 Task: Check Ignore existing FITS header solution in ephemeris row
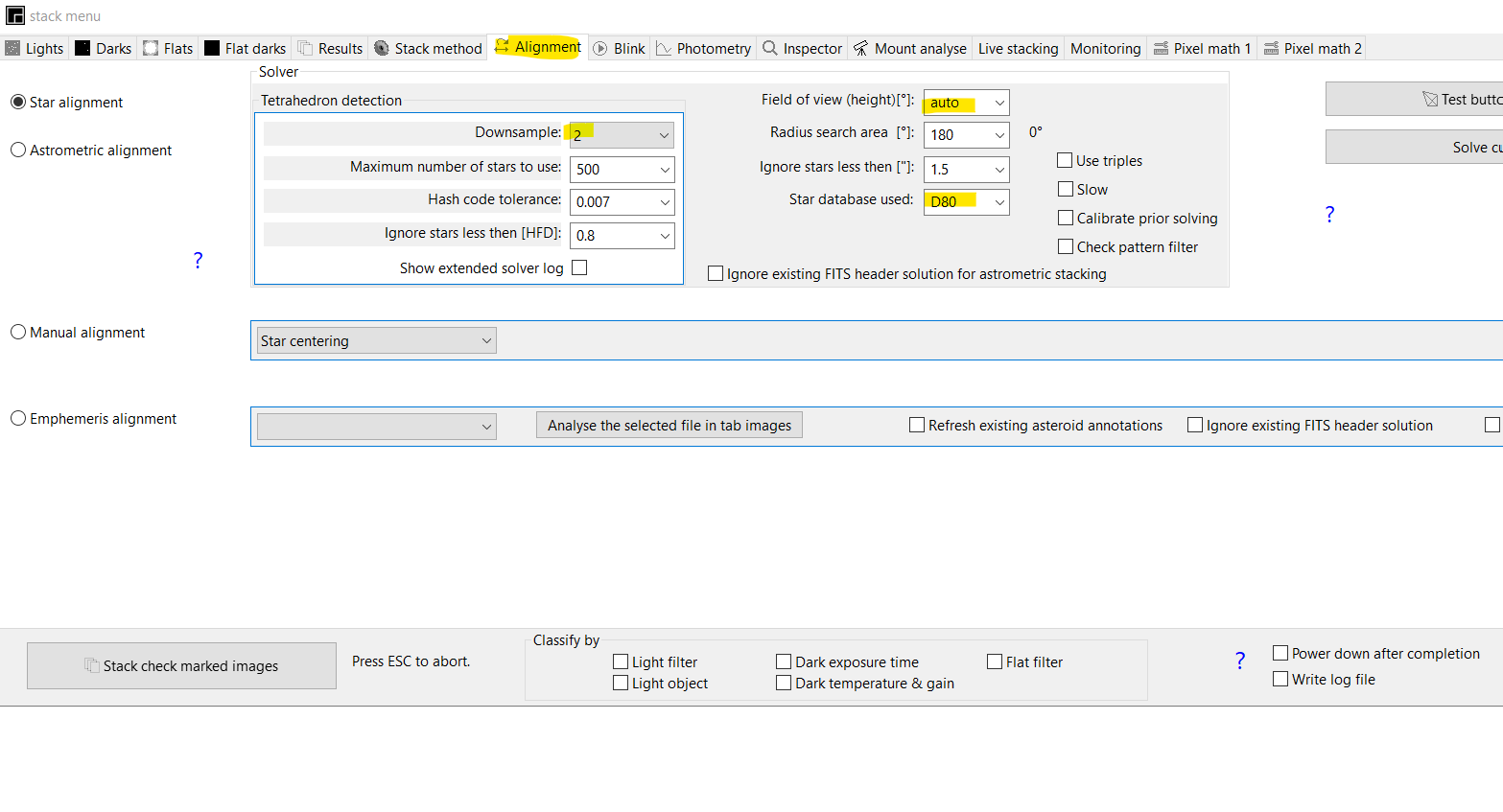point(1195,425)
